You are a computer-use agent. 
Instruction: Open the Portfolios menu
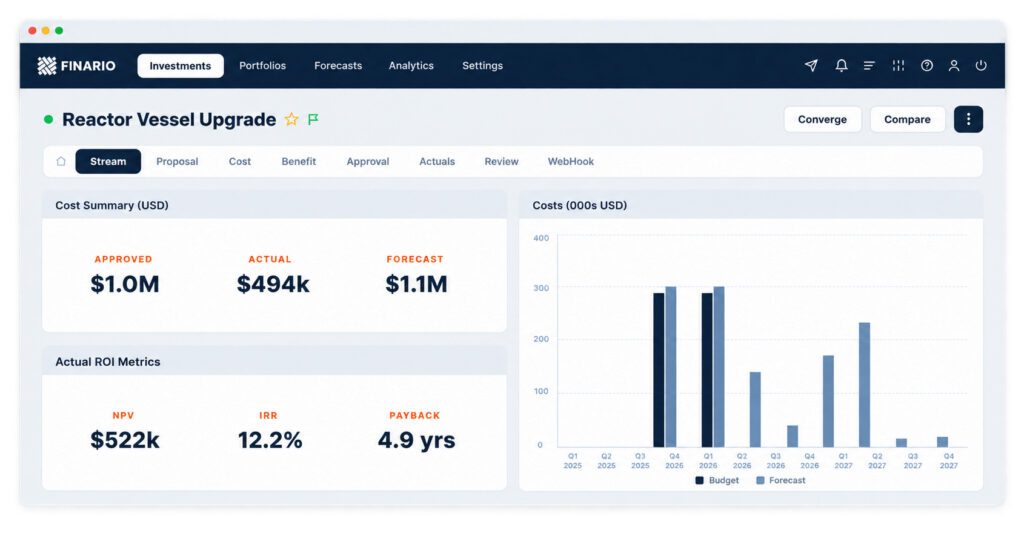point(263,65)
